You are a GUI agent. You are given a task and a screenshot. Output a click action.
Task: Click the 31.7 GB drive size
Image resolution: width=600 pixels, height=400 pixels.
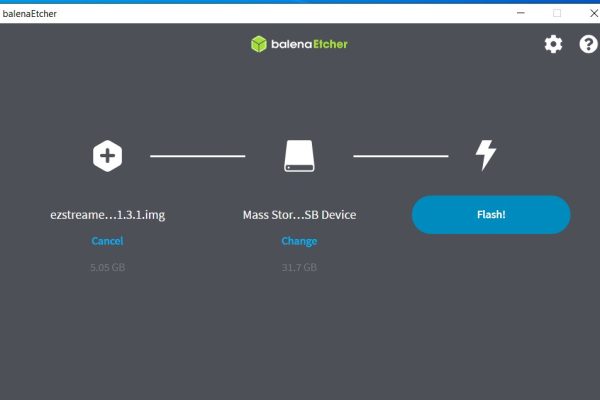299,267
